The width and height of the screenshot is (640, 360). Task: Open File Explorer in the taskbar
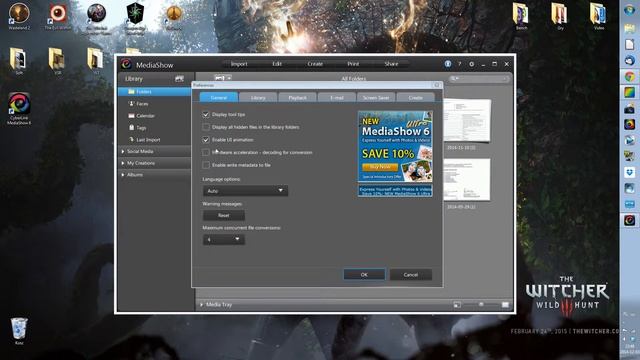click(x=629, y=29)
